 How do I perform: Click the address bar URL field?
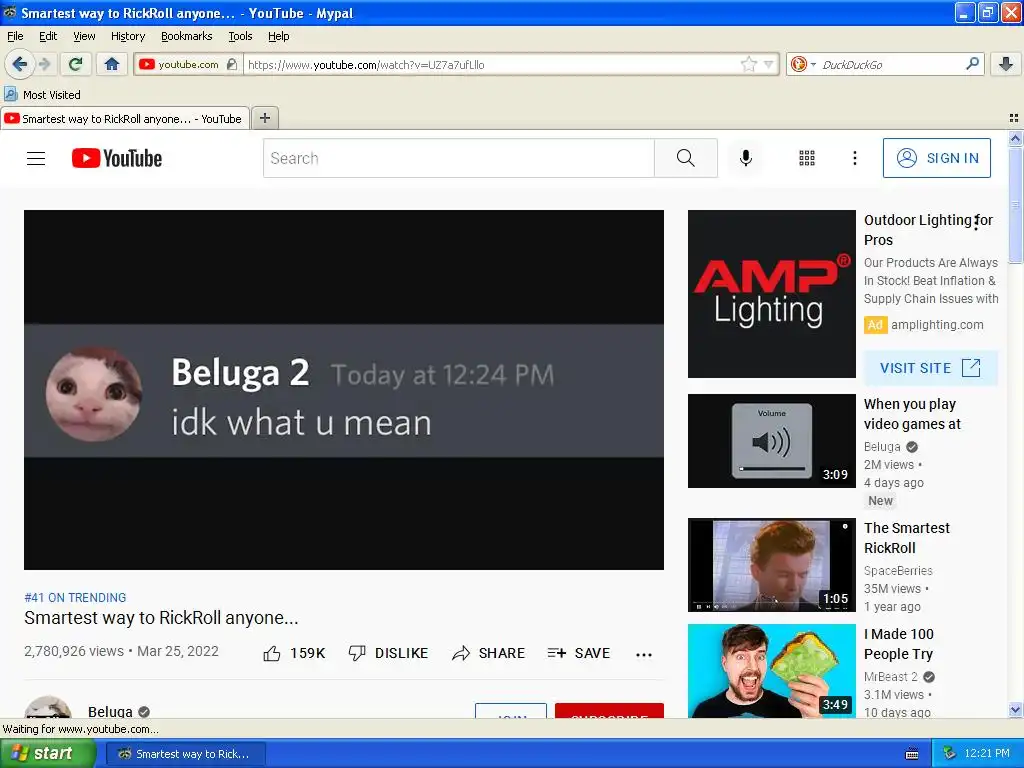[x=493, y=64]
